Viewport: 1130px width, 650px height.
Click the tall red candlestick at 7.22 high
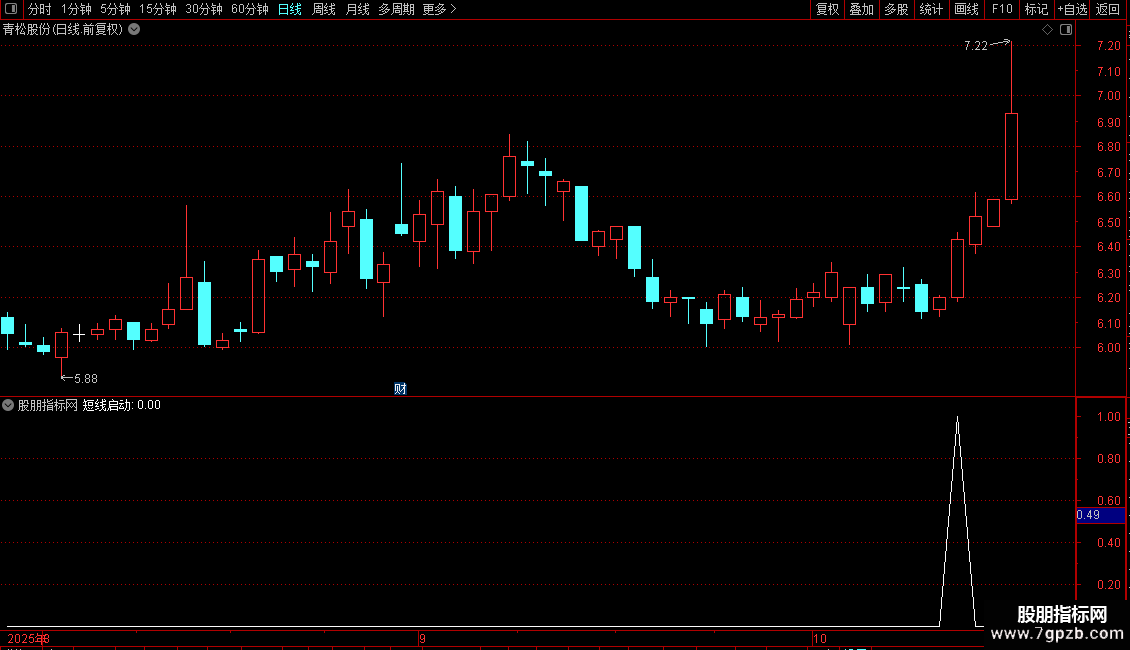[1011, 156]
